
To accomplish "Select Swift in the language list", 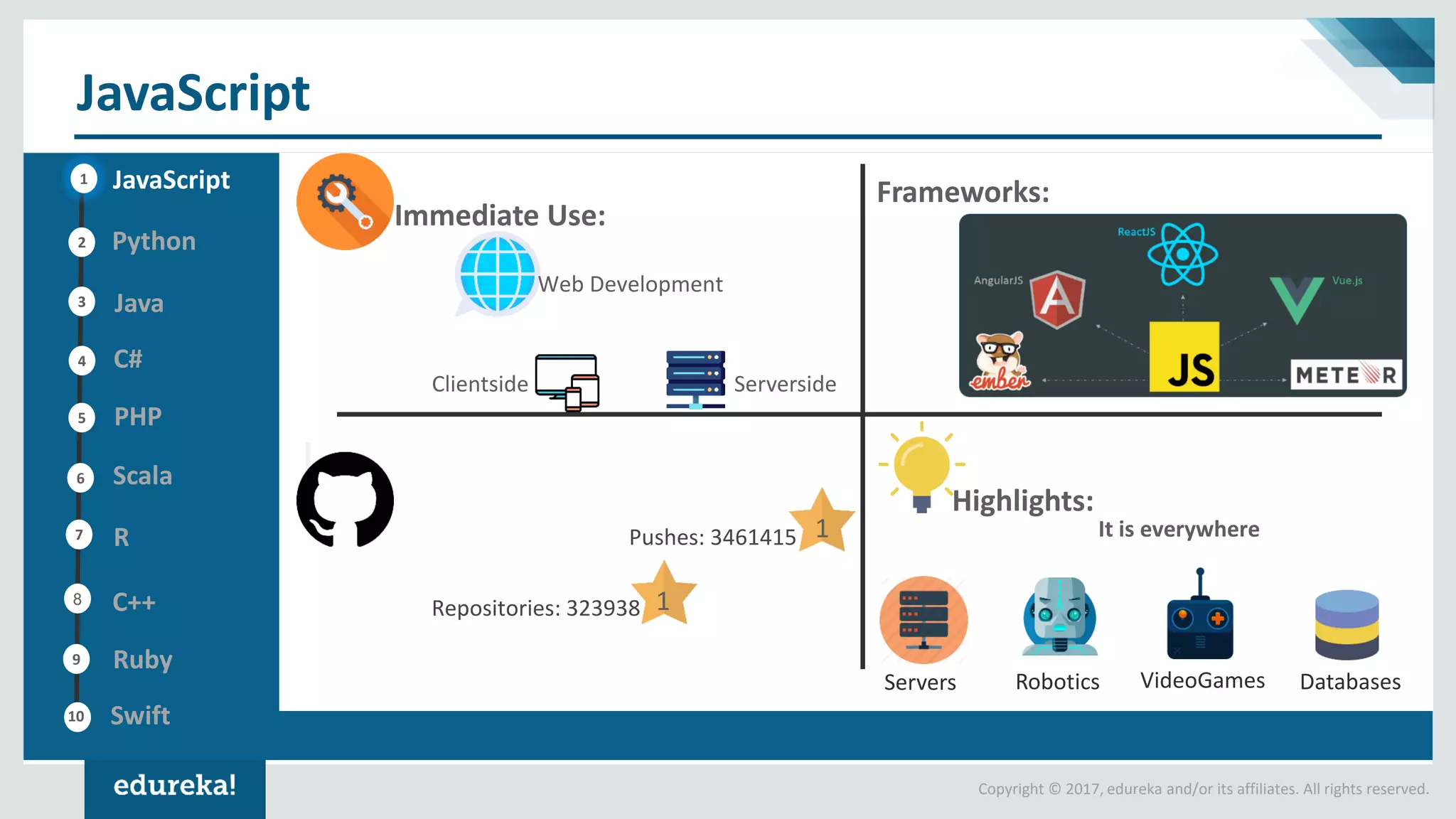I will pos(140,715).
